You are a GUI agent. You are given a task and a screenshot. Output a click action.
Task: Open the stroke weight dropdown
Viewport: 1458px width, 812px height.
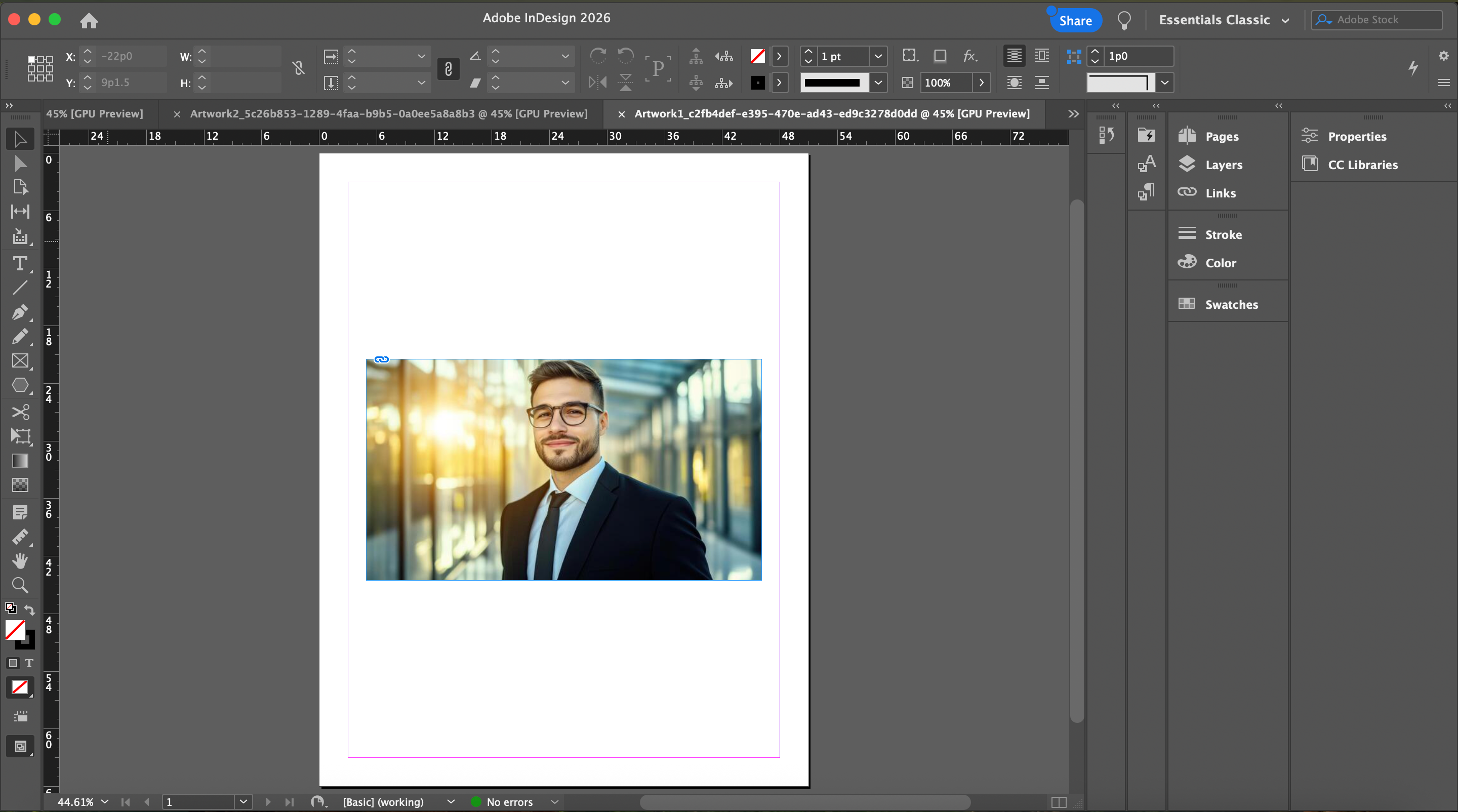(x=878, y=56)
